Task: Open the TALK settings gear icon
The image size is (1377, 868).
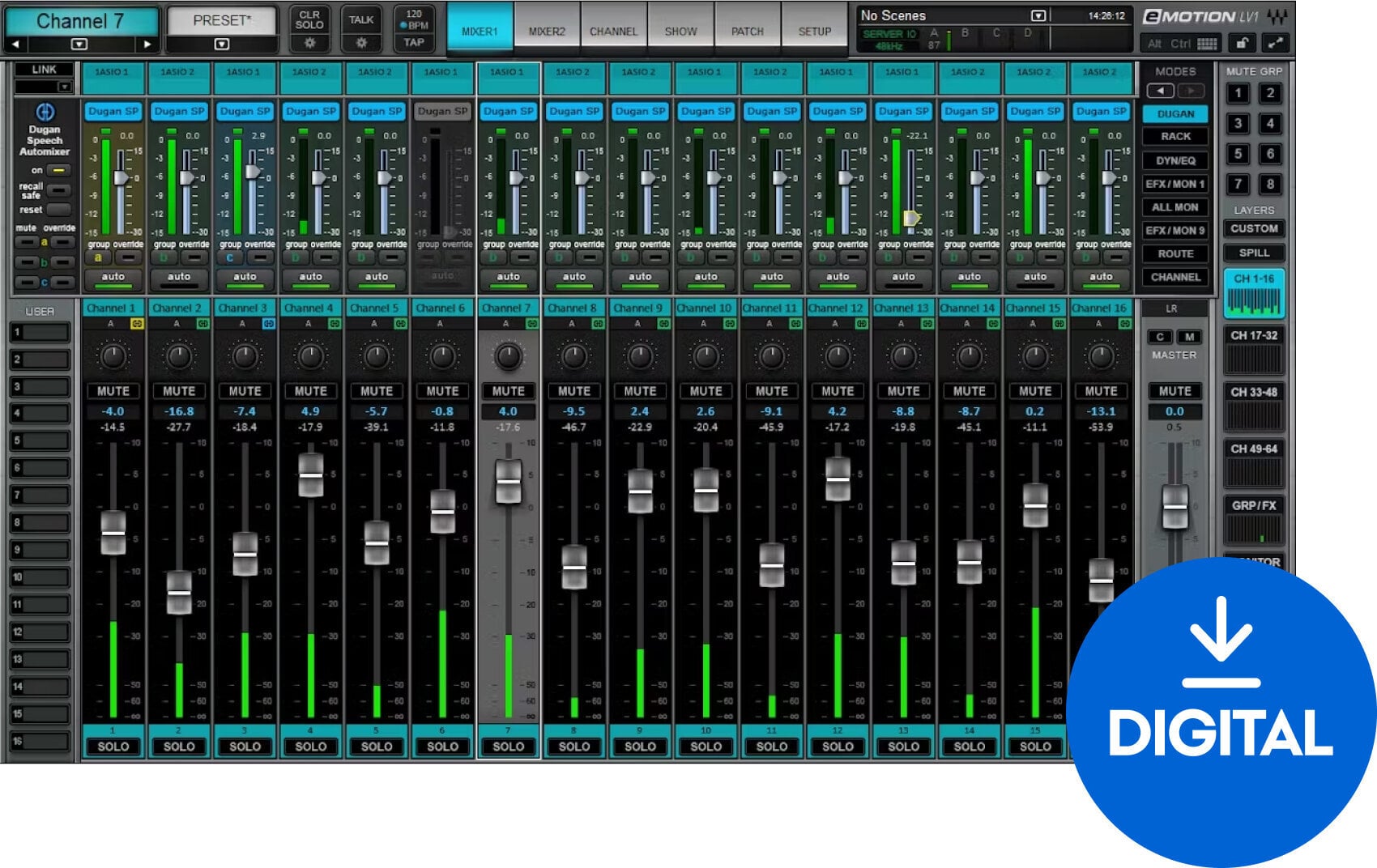Action: pos(361,44)
